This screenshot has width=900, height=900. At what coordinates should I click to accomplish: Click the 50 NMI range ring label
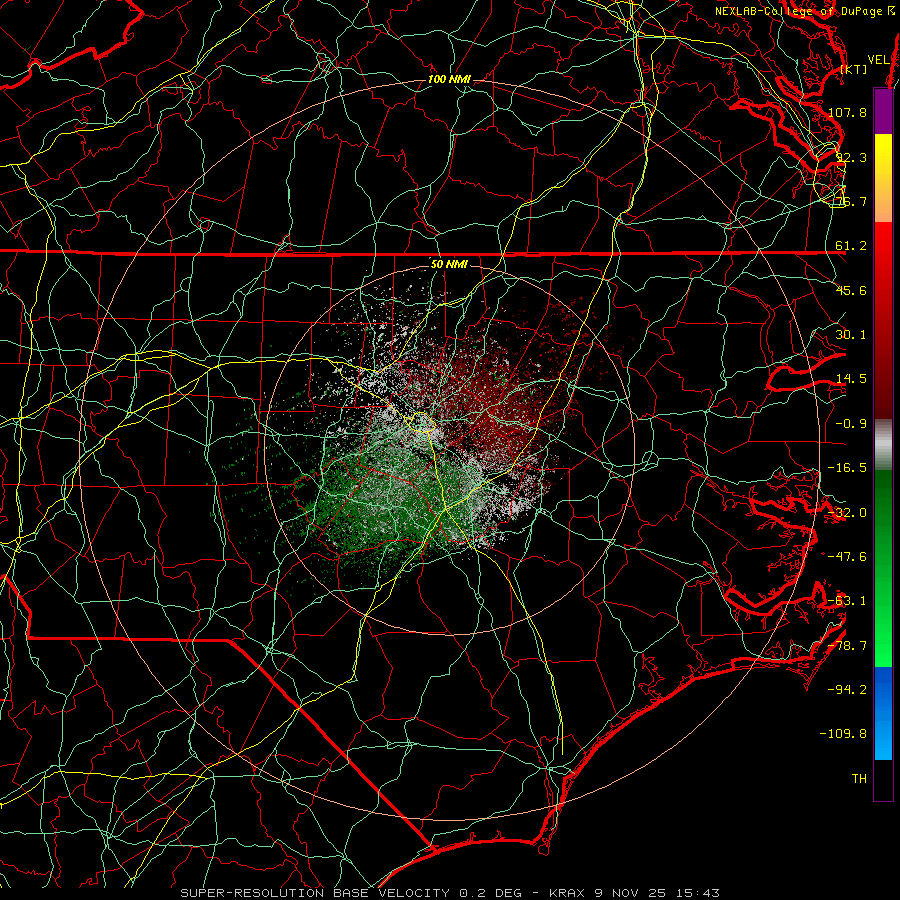(x=449, y=265)
